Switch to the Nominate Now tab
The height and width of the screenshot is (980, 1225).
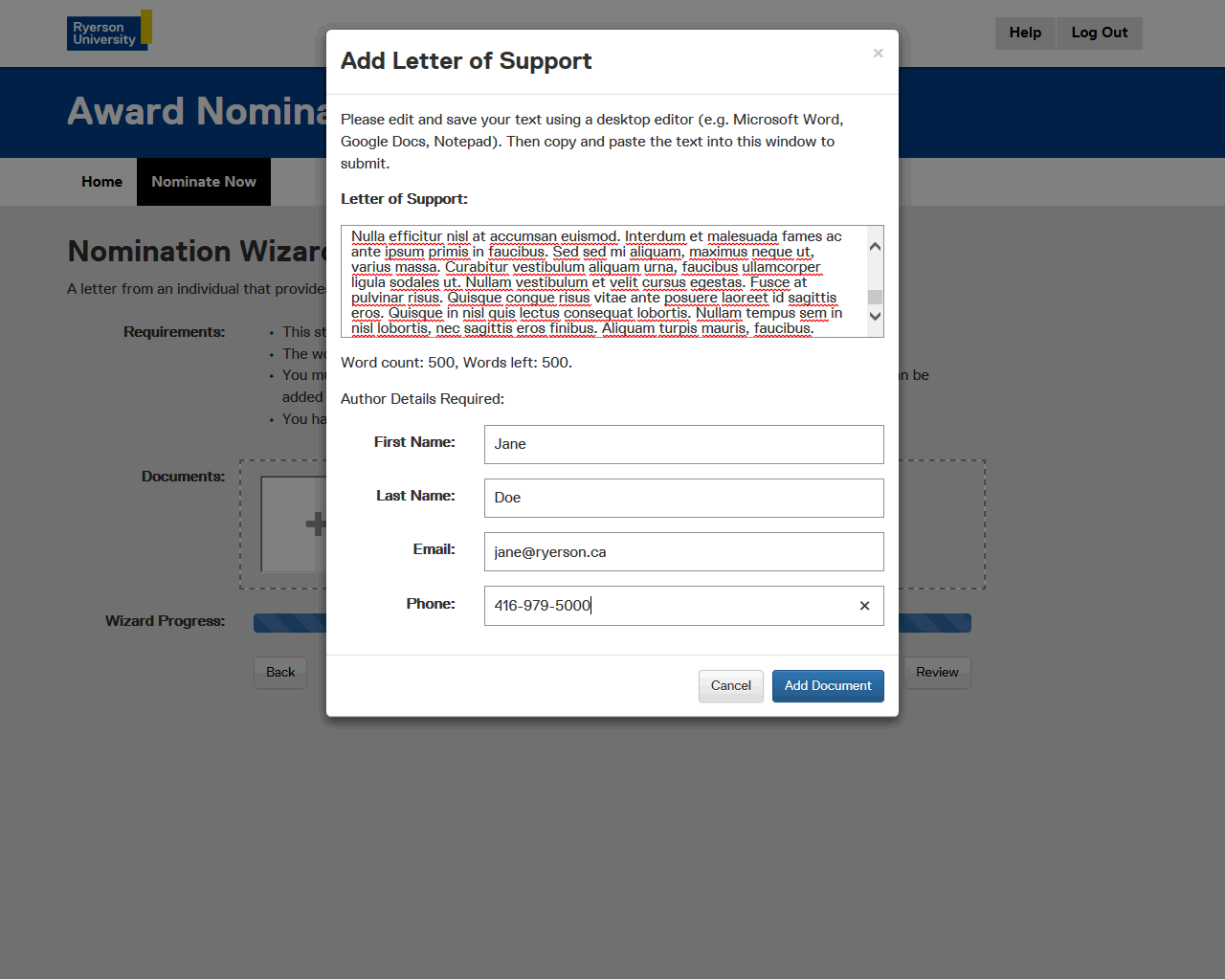[204, 182]
